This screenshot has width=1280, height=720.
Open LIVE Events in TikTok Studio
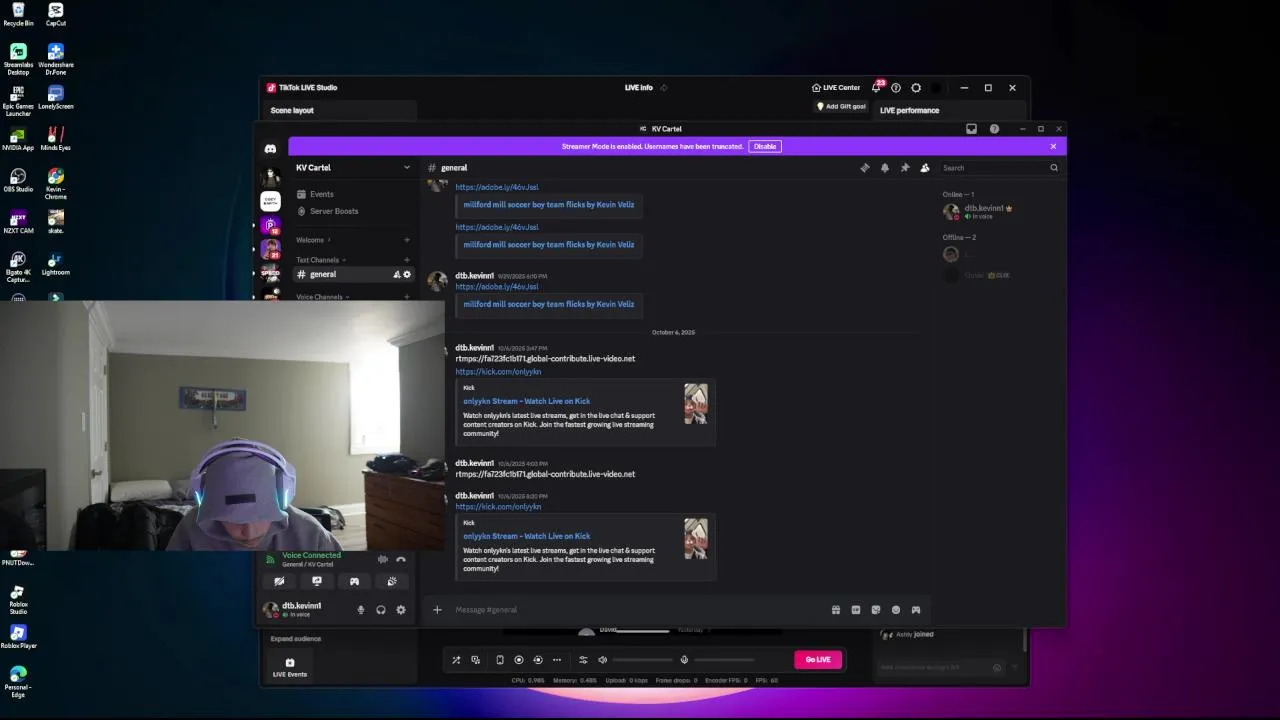click(x=290, y=667)
